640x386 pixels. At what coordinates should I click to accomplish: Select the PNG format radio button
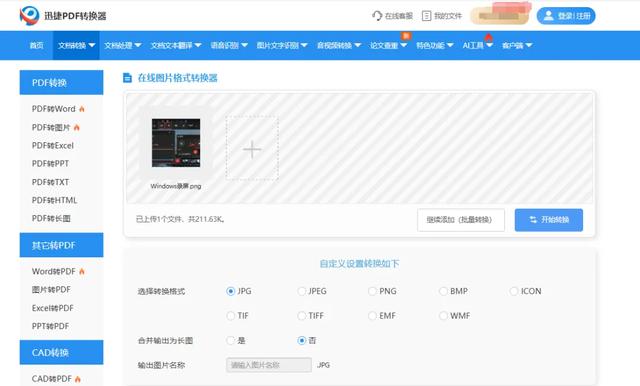click(372, 291)
